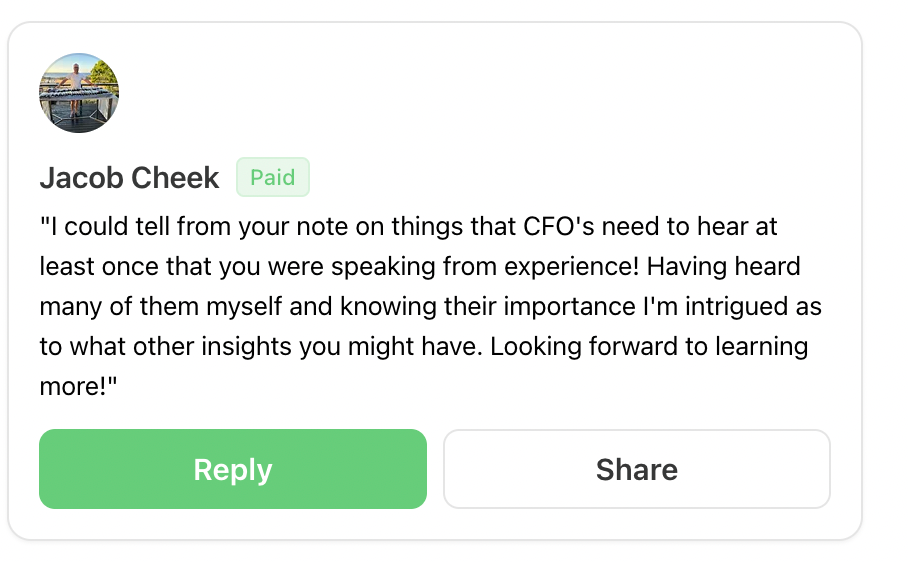The width and height of the screenshot is (908, 562).
Task: Click the word "things" in the testimonial
Action: click(x=427, y=226)
